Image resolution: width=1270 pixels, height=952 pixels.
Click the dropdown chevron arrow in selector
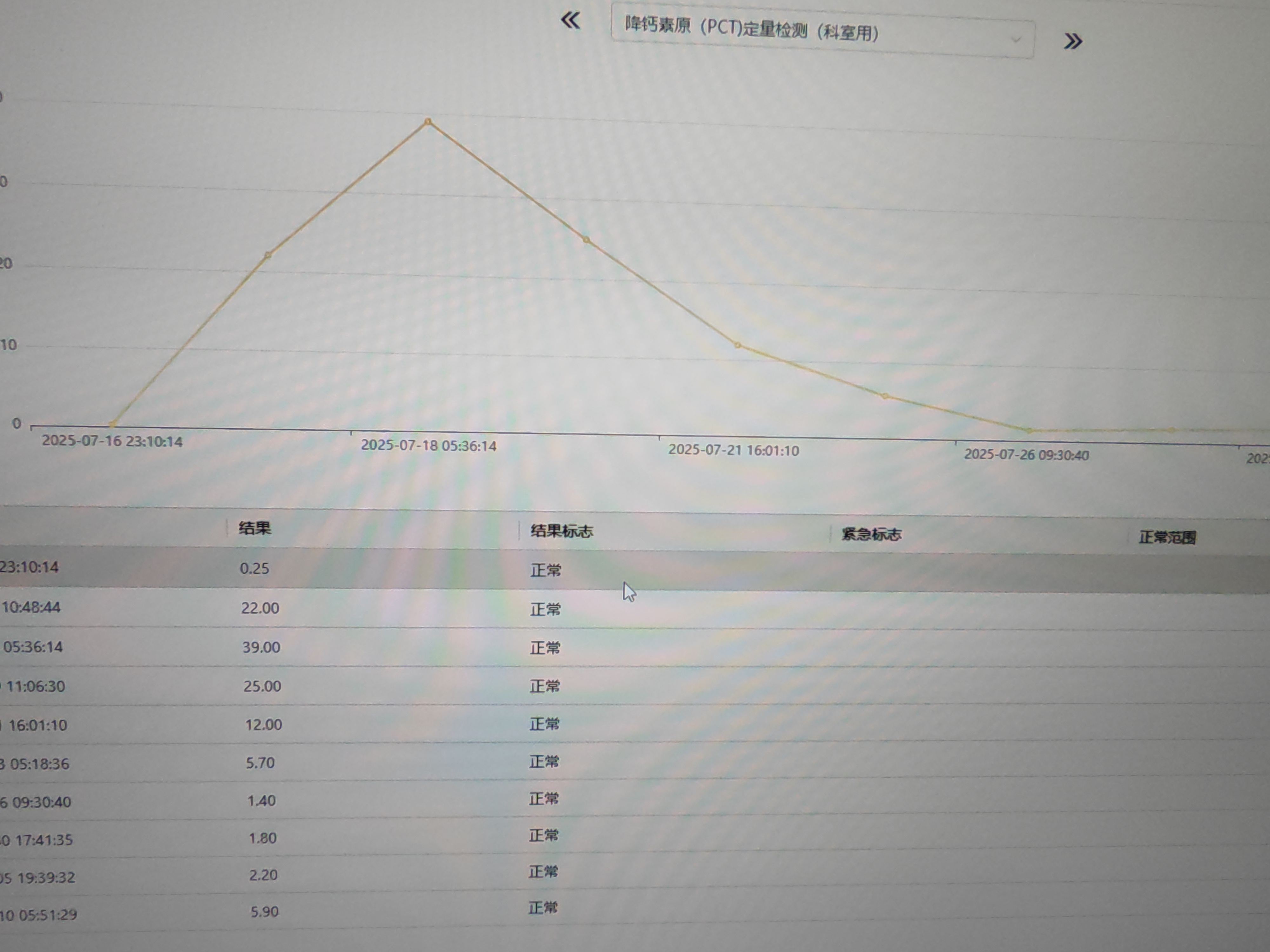(1016, 40)
